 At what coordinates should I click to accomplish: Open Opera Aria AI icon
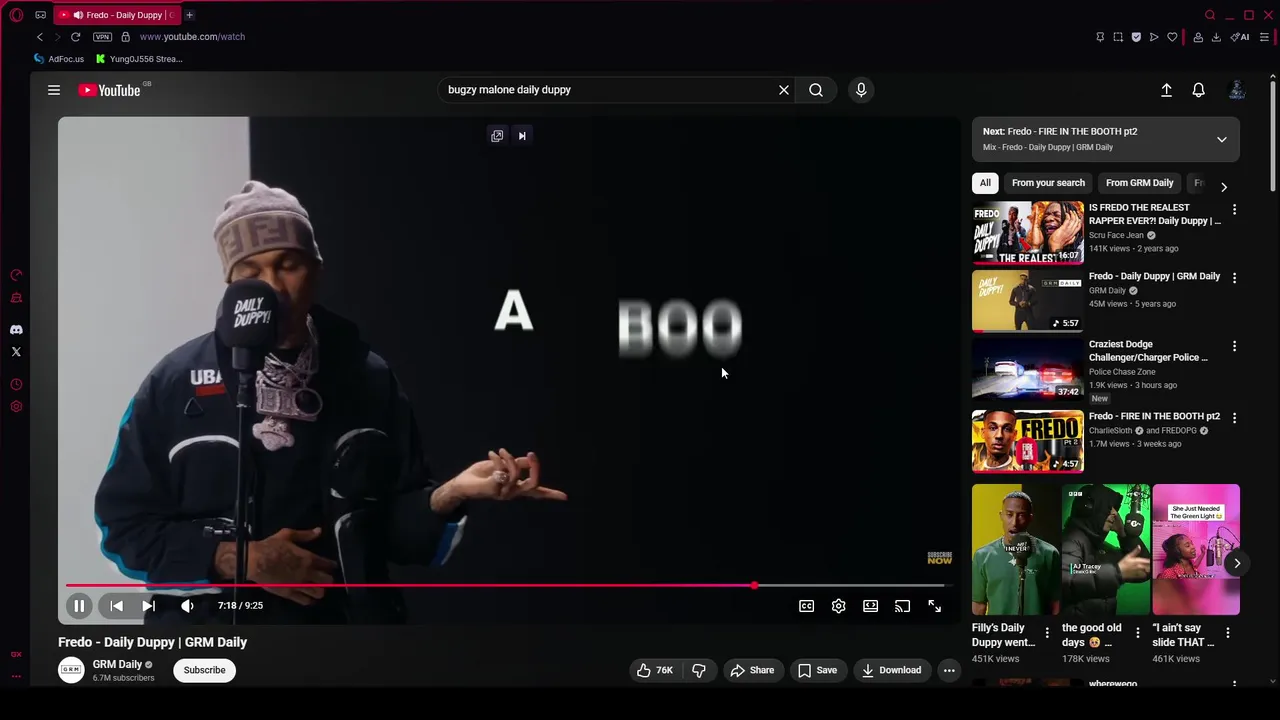pyautogui.click(x=1240, y=37)
